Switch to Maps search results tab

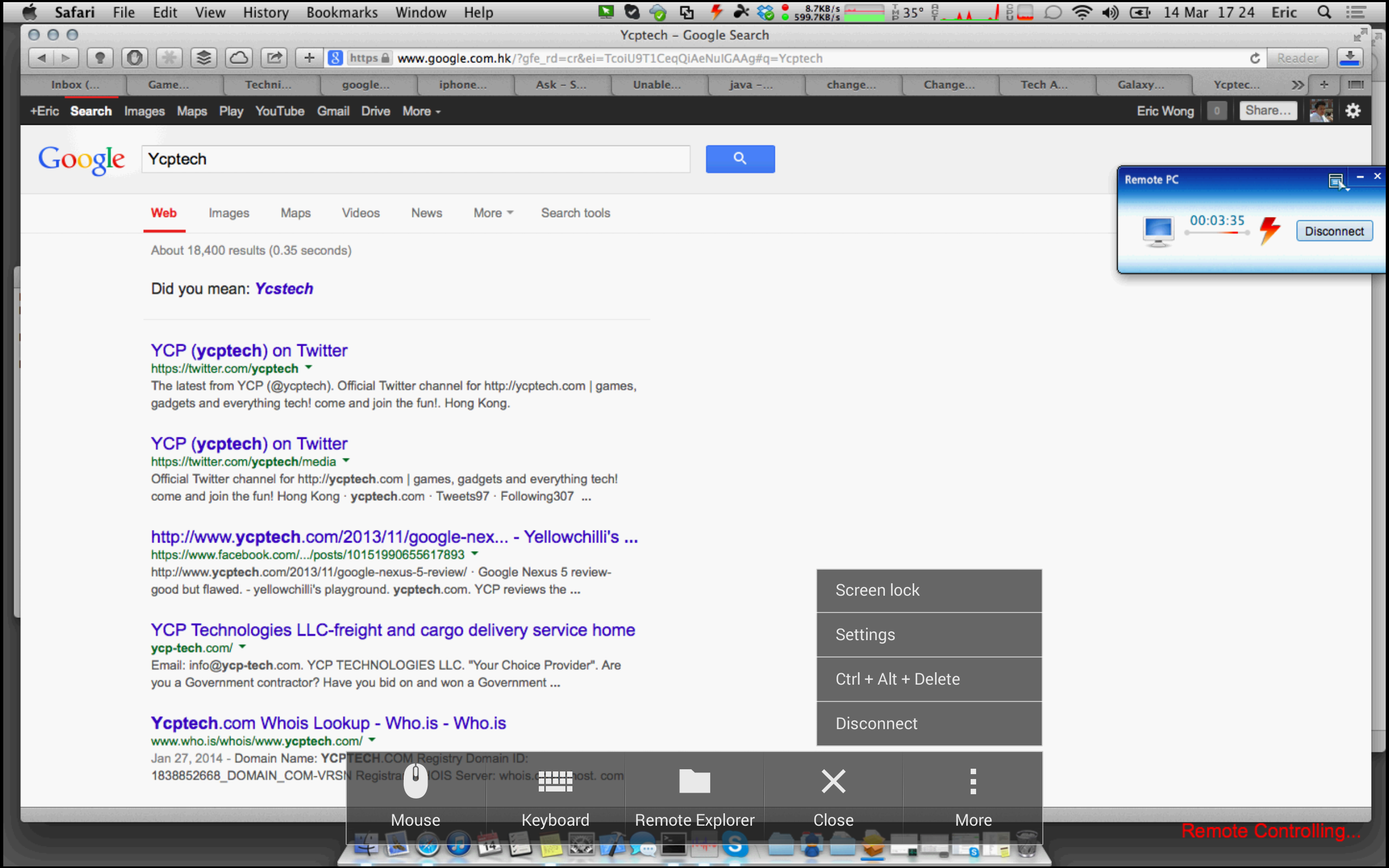[296, 213]
